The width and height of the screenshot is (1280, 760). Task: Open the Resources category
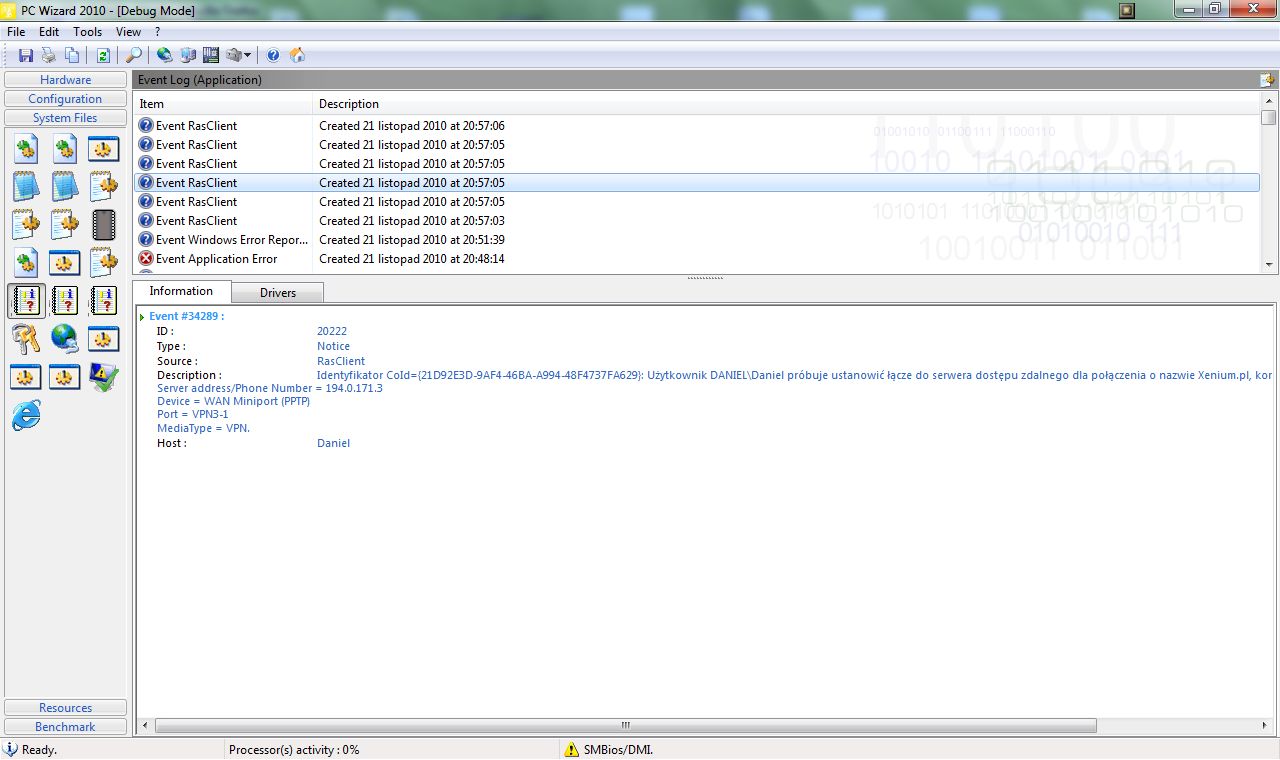tap(66, 708)
